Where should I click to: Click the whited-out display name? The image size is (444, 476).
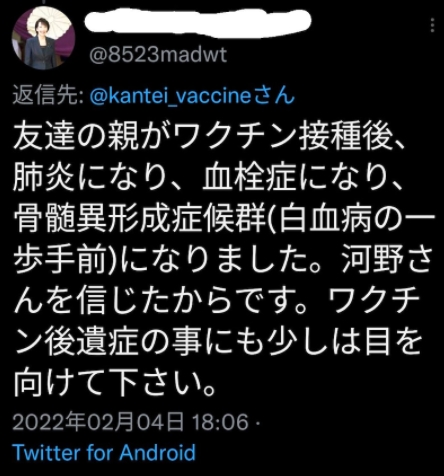click(x=197, y=20)
